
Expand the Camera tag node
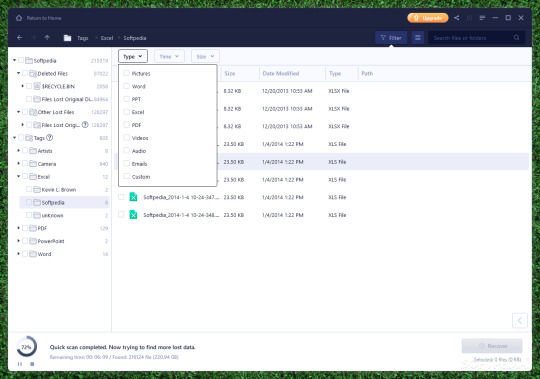coord(19,164)
